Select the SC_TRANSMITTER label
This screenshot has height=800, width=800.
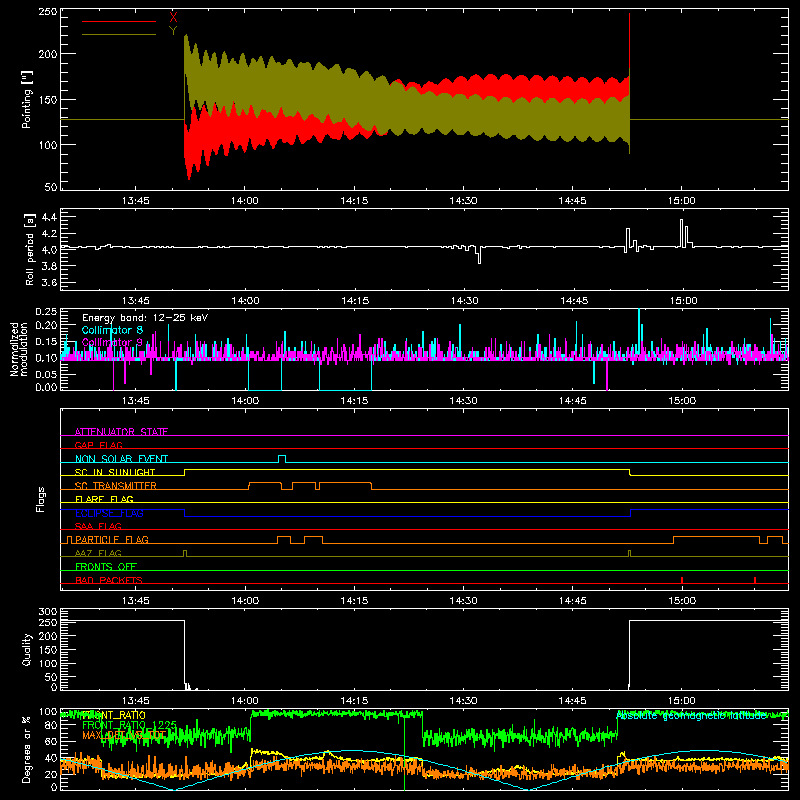(x=116, y=486)
